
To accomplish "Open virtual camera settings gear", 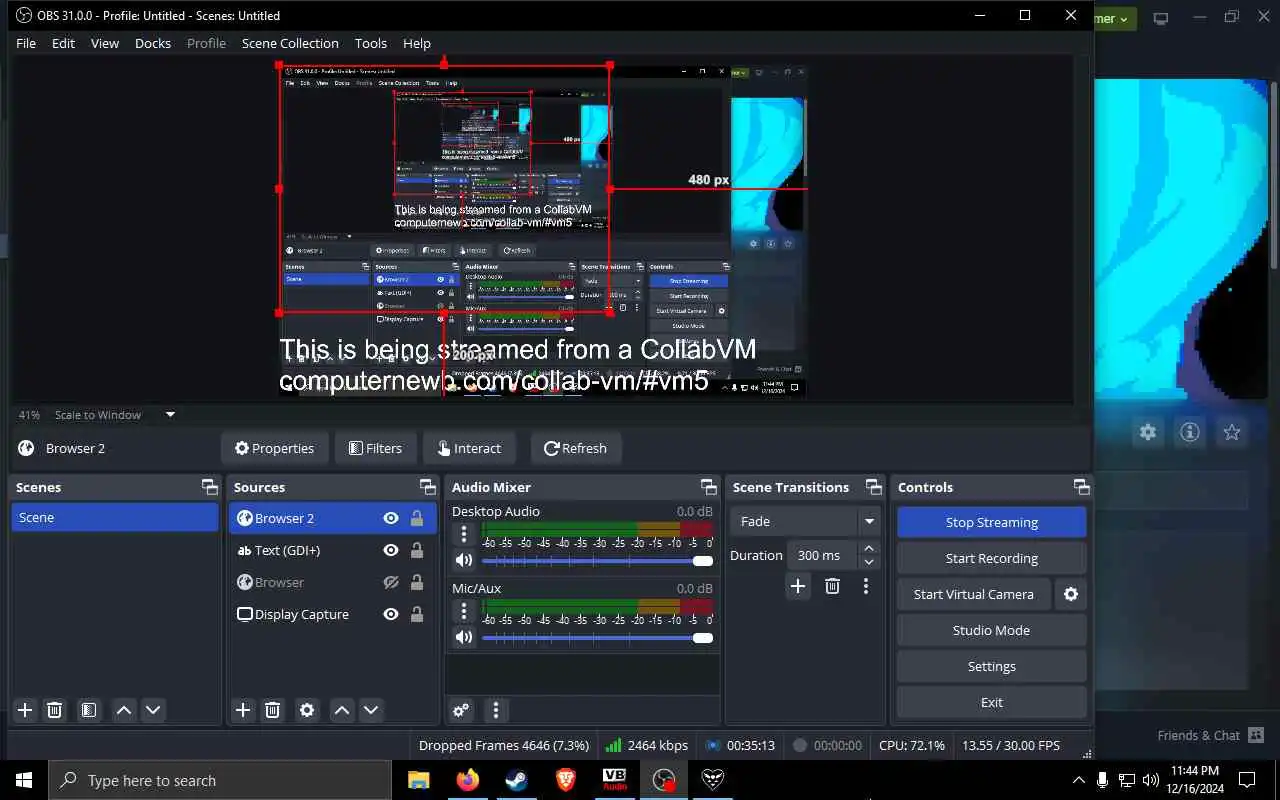I will point(1071,594).
